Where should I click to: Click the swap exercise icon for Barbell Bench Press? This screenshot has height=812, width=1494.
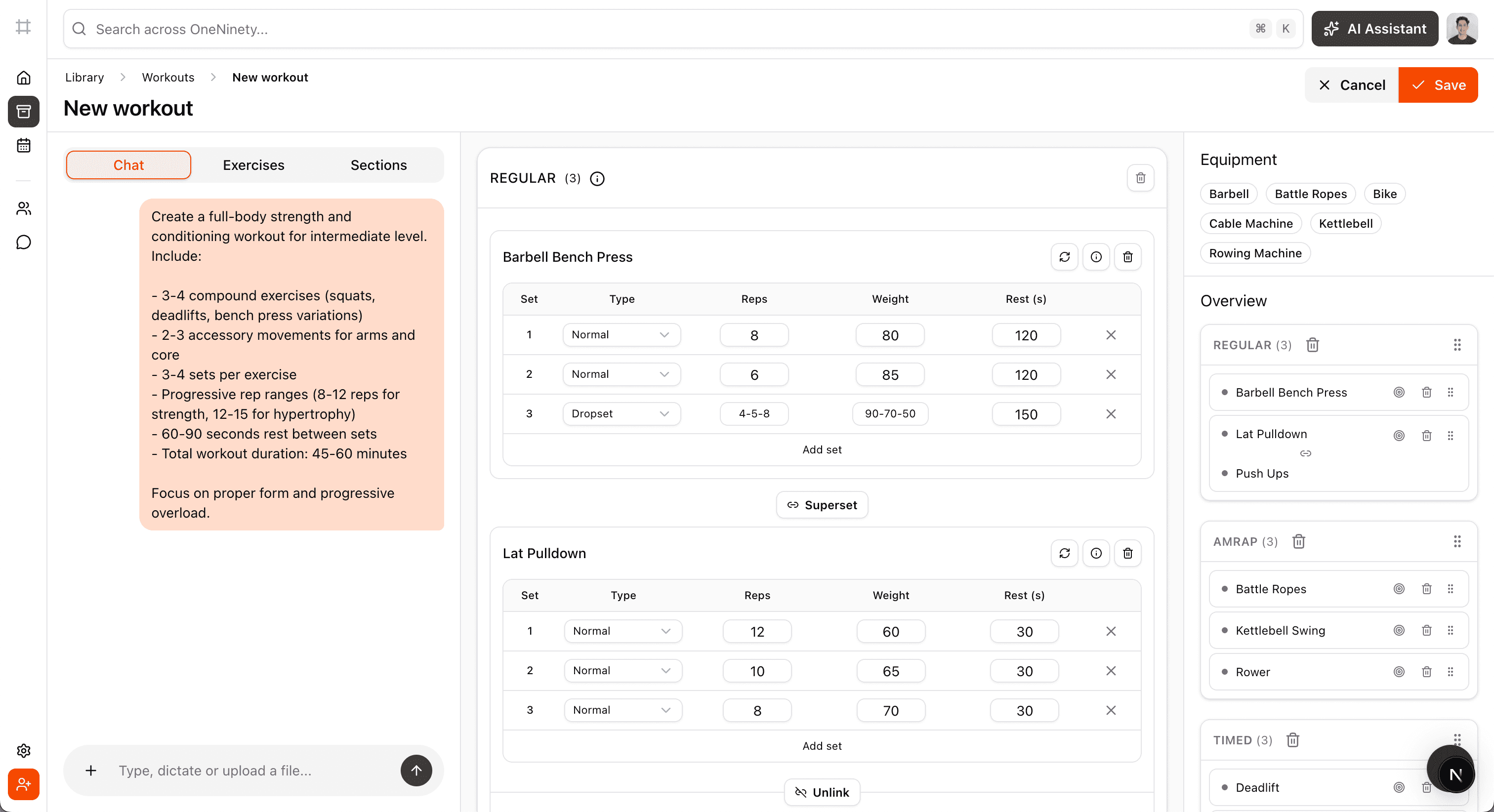(1064, 257)
